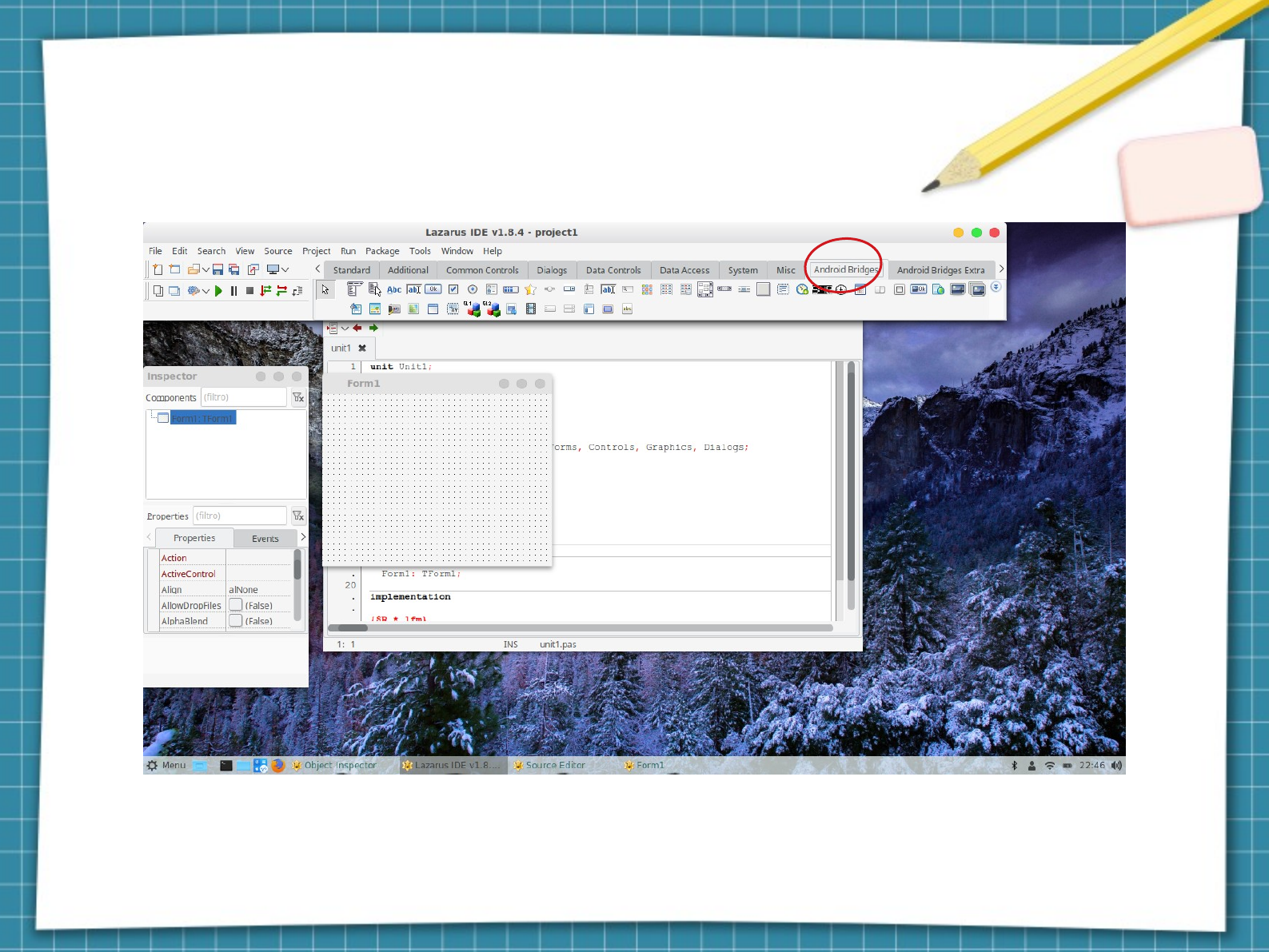Image resolution: width=1269 pixels, height=952 pixels.
Task: Pause the running program
Action: pos(233,291)
